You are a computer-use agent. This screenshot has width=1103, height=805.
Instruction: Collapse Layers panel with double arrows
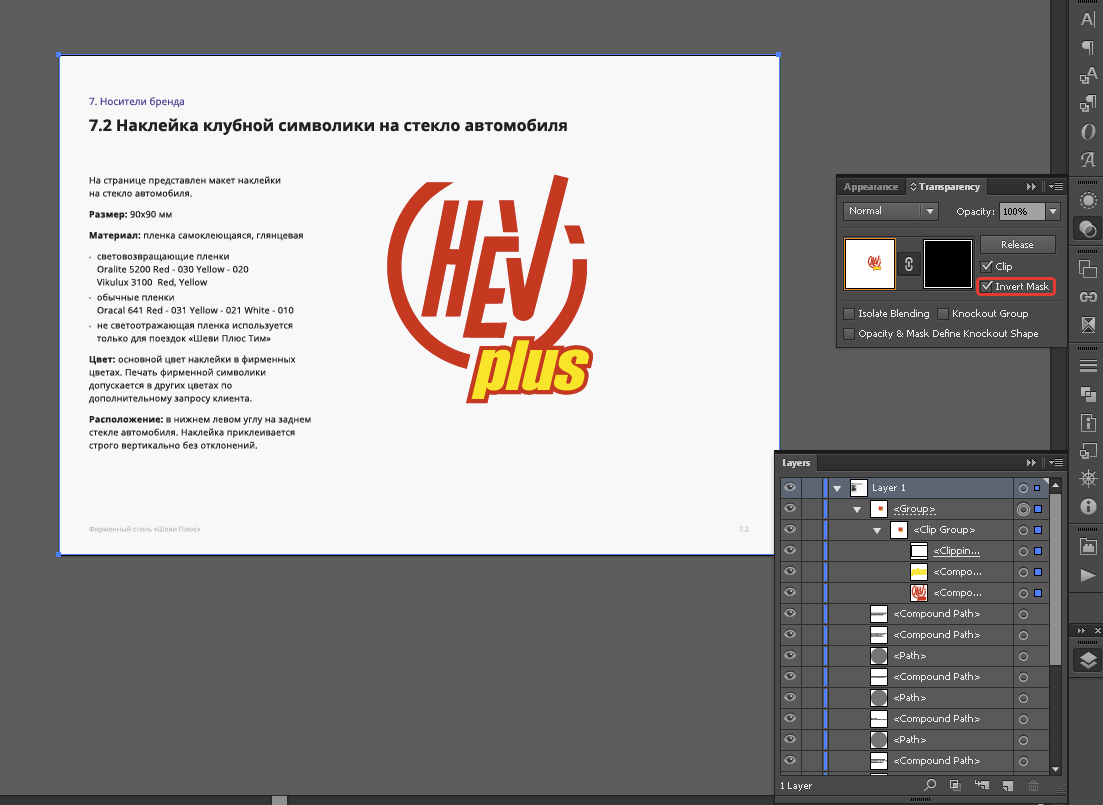[x=1031, y=462]
